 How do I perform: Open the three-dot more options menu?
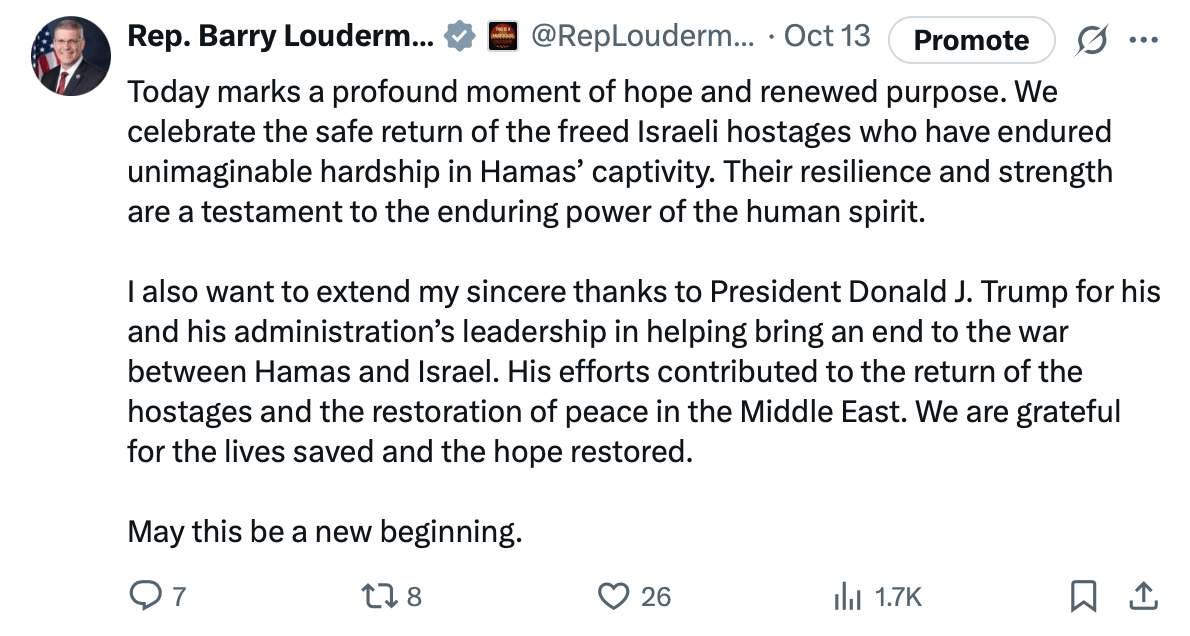click(x=1141, y=39)
